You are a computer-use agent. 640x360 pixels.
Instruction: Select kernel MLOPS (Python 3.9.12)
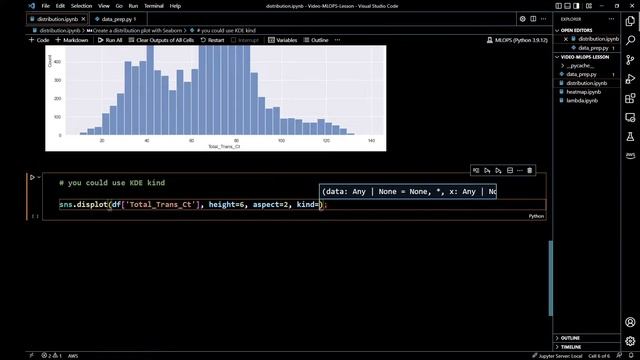517,40
